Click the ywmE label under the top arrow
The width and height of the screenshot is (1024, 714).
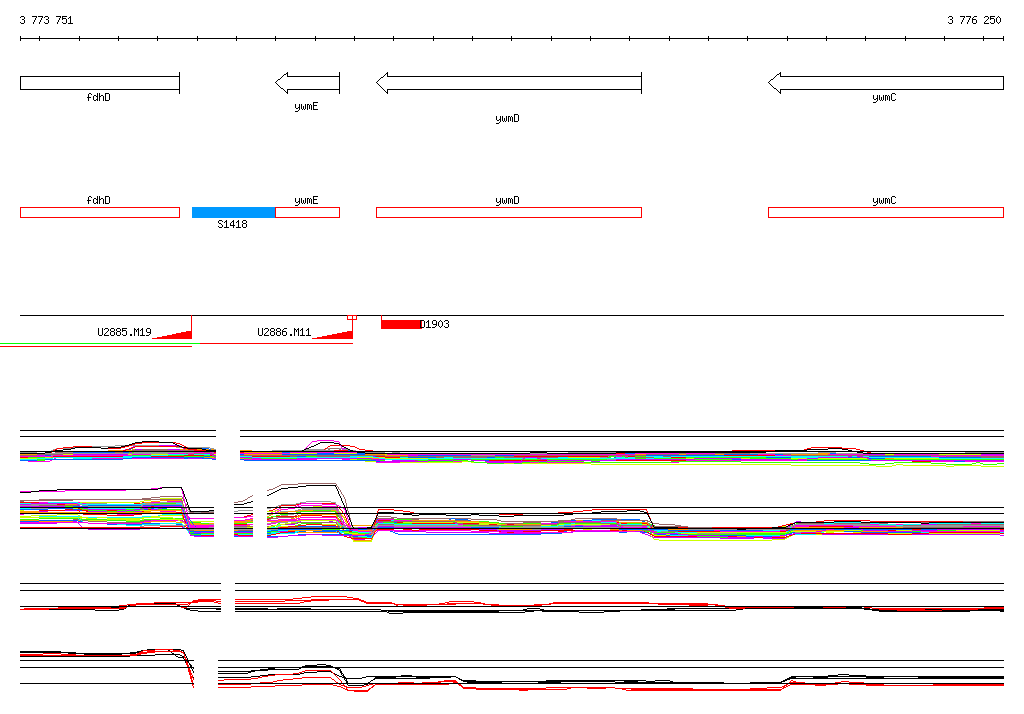pos(306,106)
